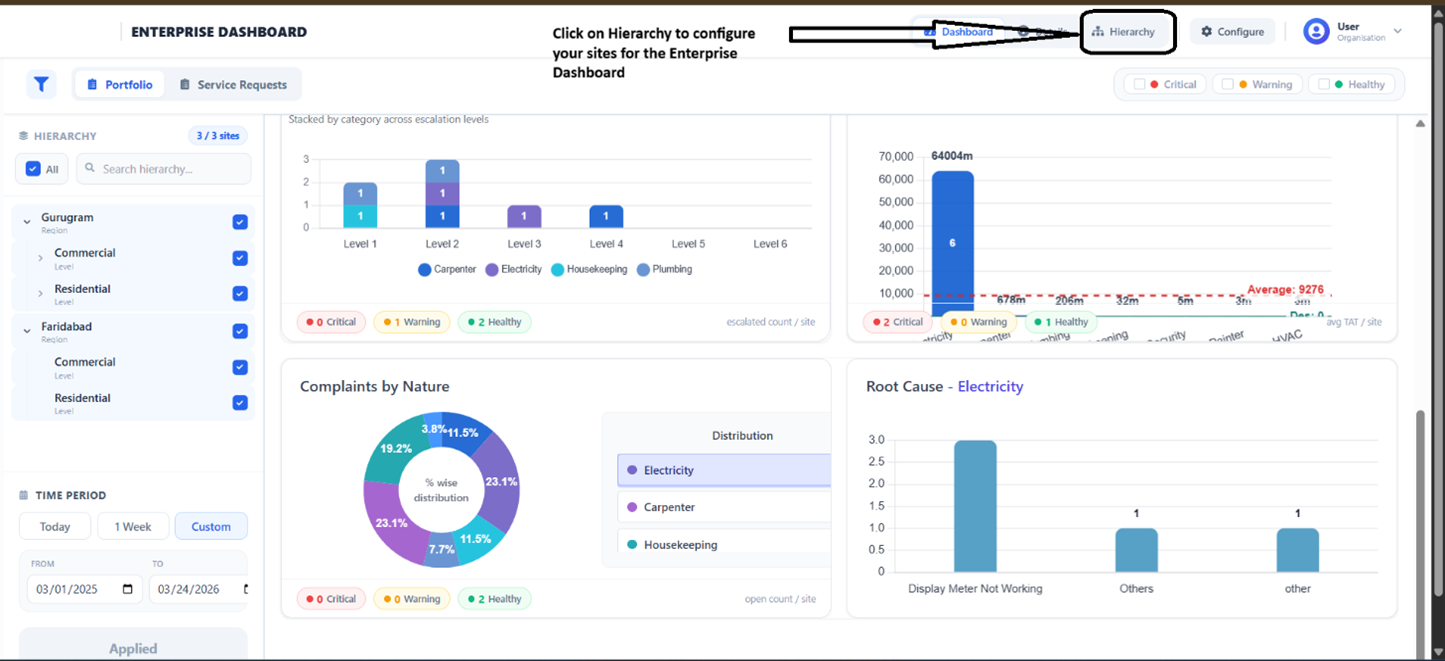Click the blue filter funnel icon
This screenshot has height=661, width=1445.
pyautogui.click(x=41, y=85)
